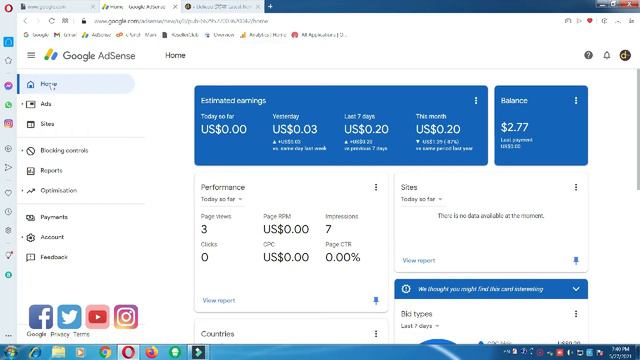Open Chrome from the taskbar
640x360 pixels.
[x=105, y=352]
